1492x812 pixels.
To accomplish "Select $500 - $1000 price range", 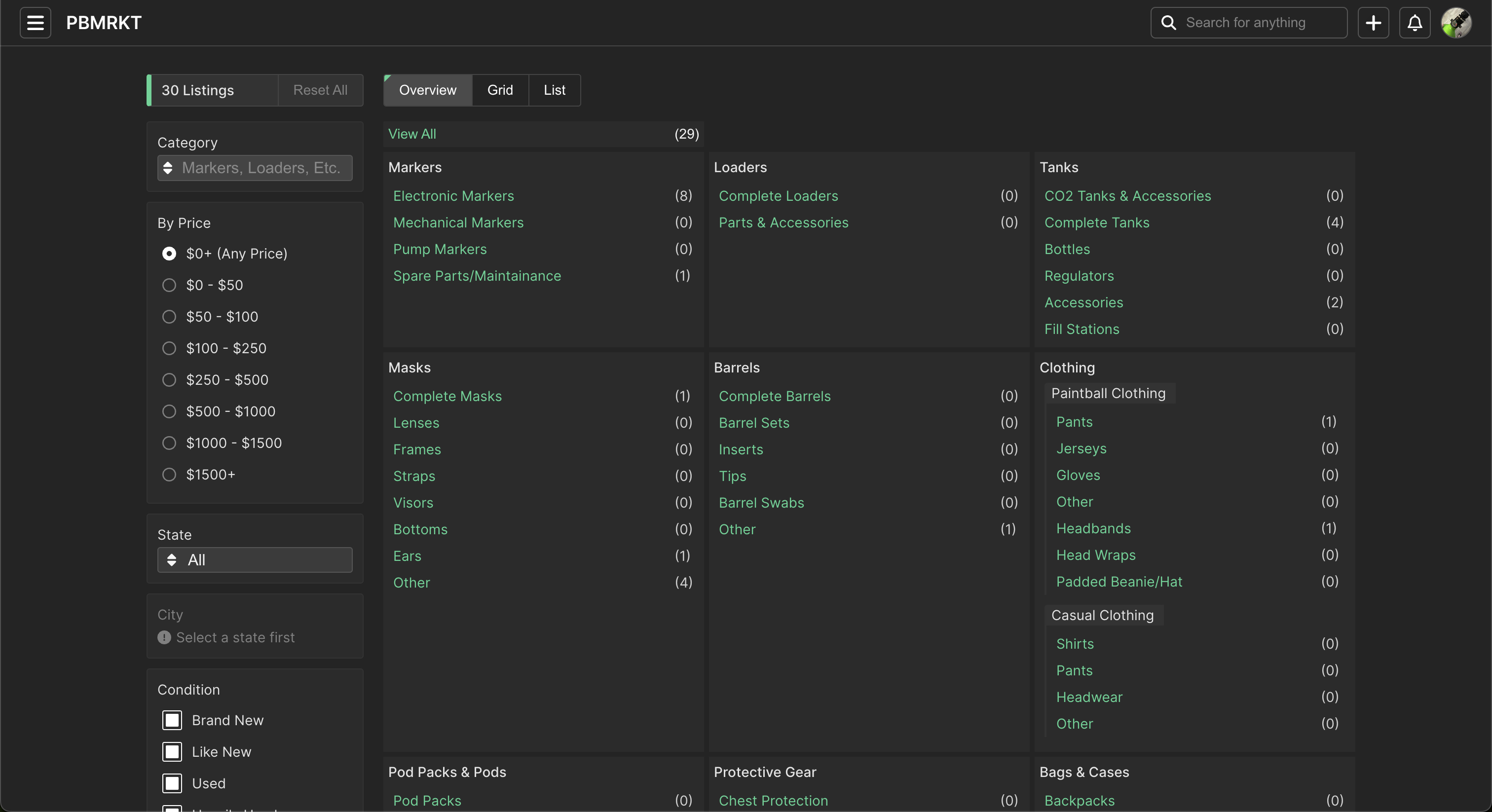I will (169, 411).
